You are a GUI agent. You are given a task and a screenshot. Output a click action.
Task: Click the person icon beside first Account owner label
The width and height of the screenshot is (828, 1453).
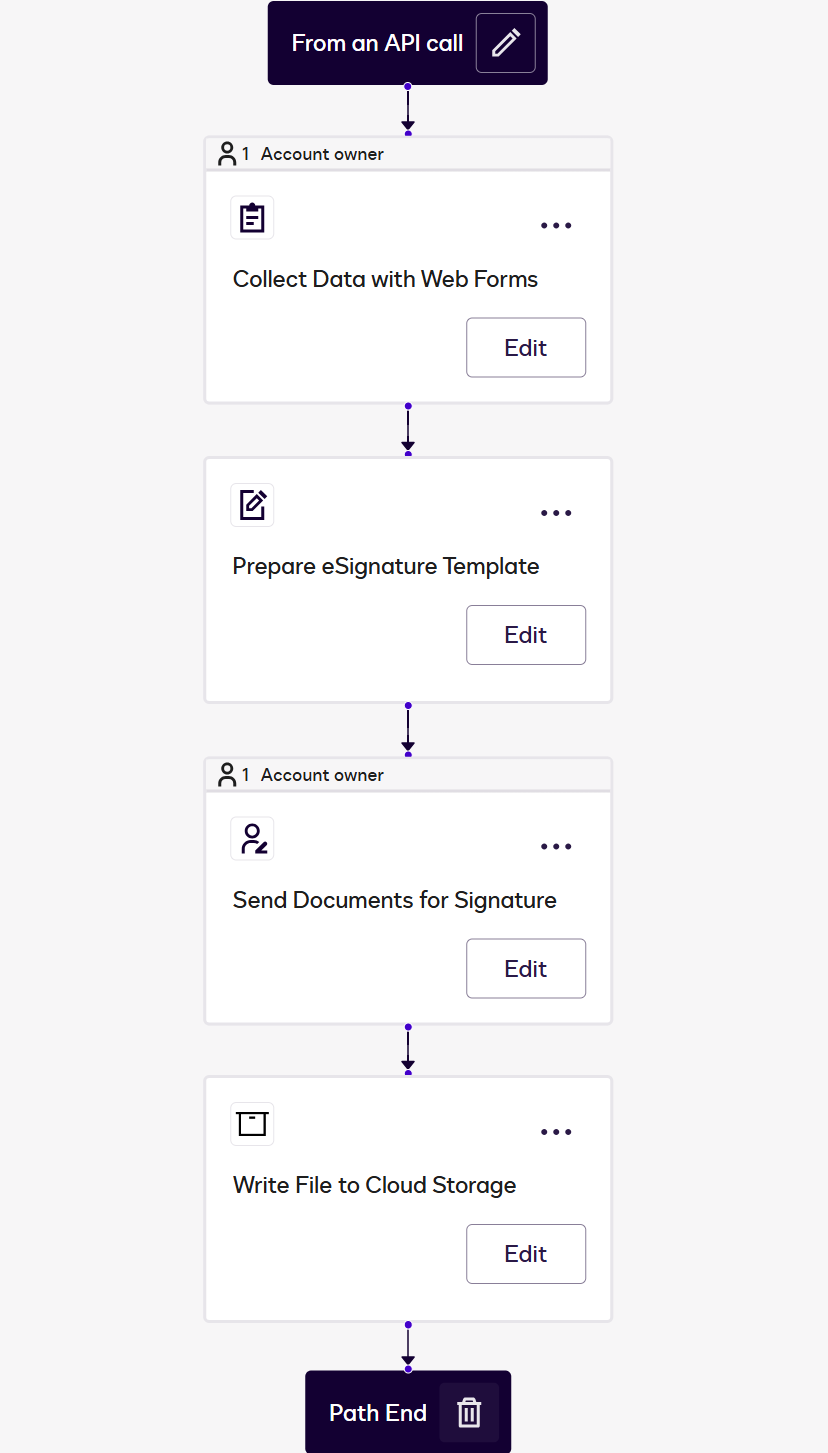click(225, 153)
